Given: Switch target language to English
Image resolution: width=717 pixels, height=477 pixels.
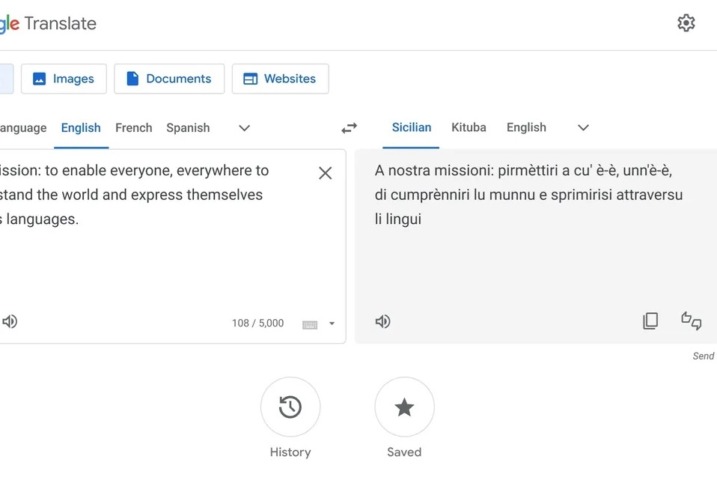Looking at the screenshot, I should (526, 128).
